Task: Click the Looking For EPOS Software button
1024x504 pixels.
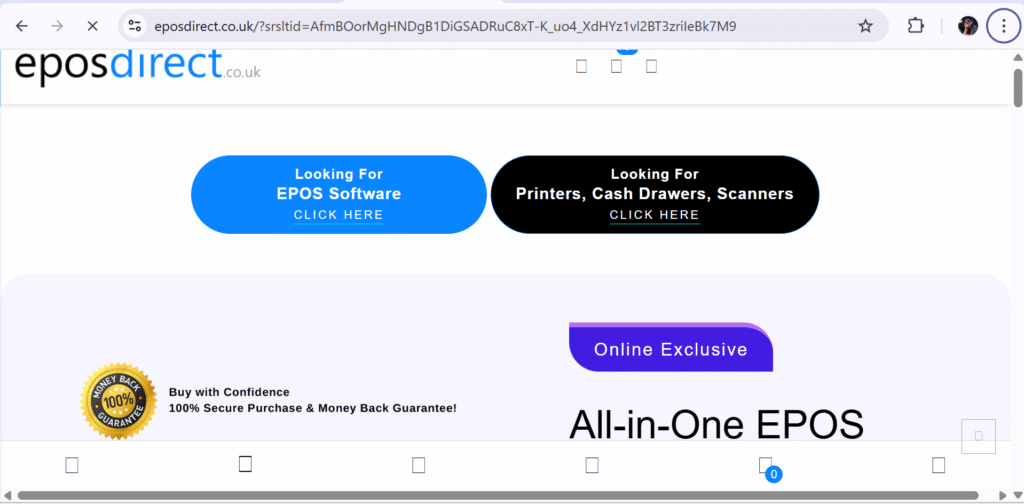Action: click(338, 195)
